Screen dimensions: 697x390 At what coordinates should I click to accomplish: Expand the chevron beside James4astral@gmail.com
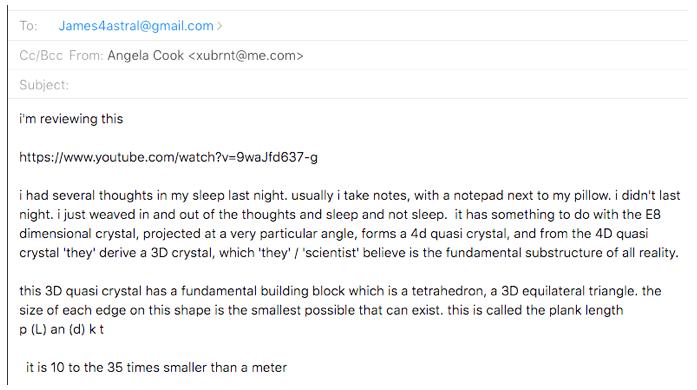pyautogui.click(x=219, y=26)
